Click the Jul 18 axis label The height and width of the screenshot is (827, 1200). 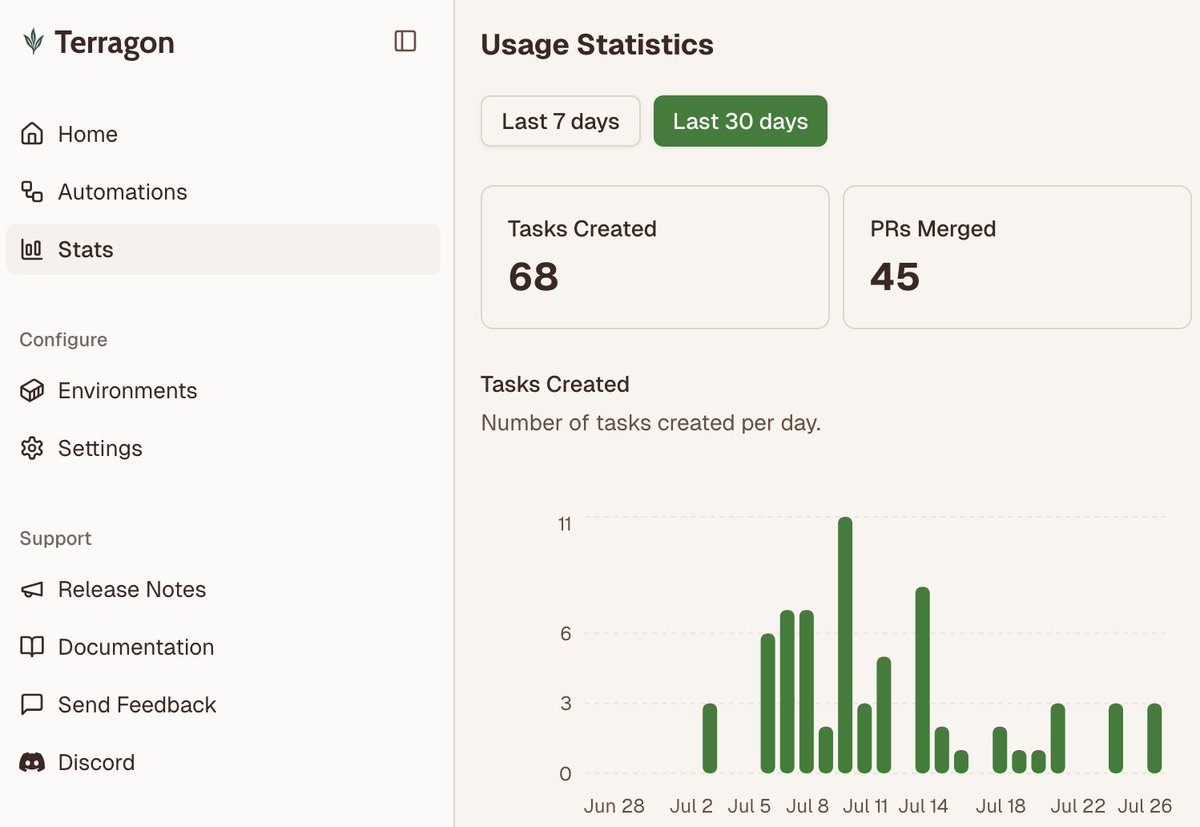(1001, 806)
